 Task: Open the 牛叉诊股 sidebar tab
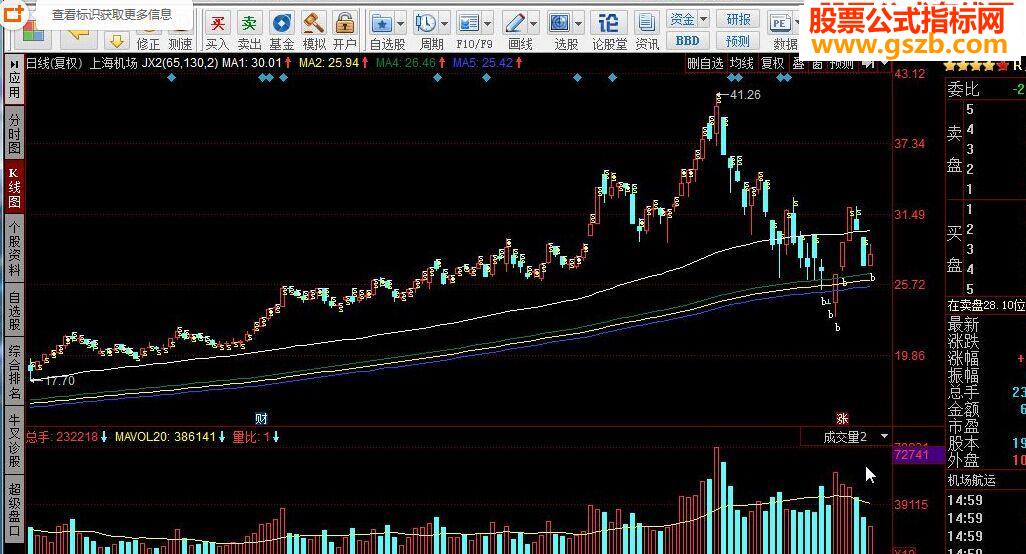pos(14,440)
